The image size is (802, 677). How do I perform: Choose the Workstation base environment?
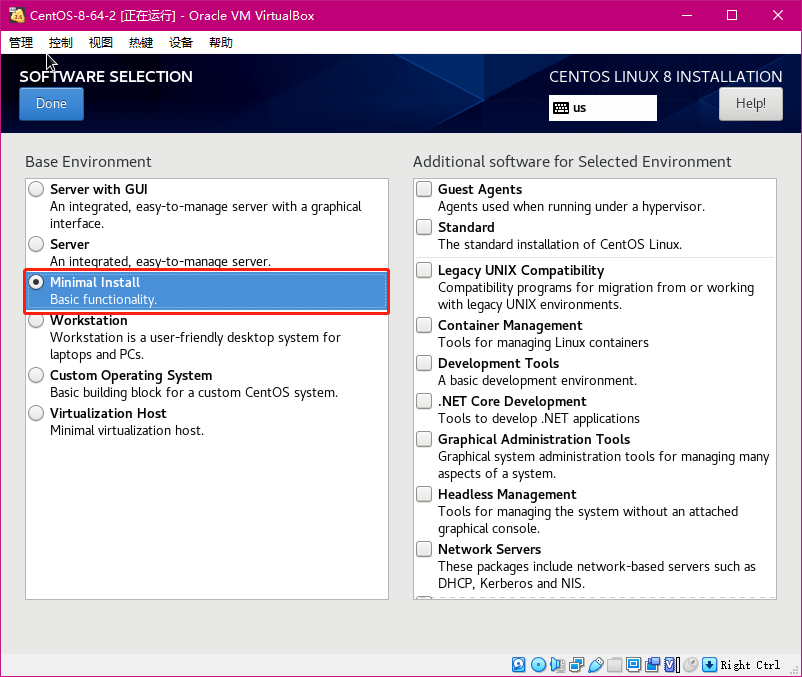[x=36, y=321]
